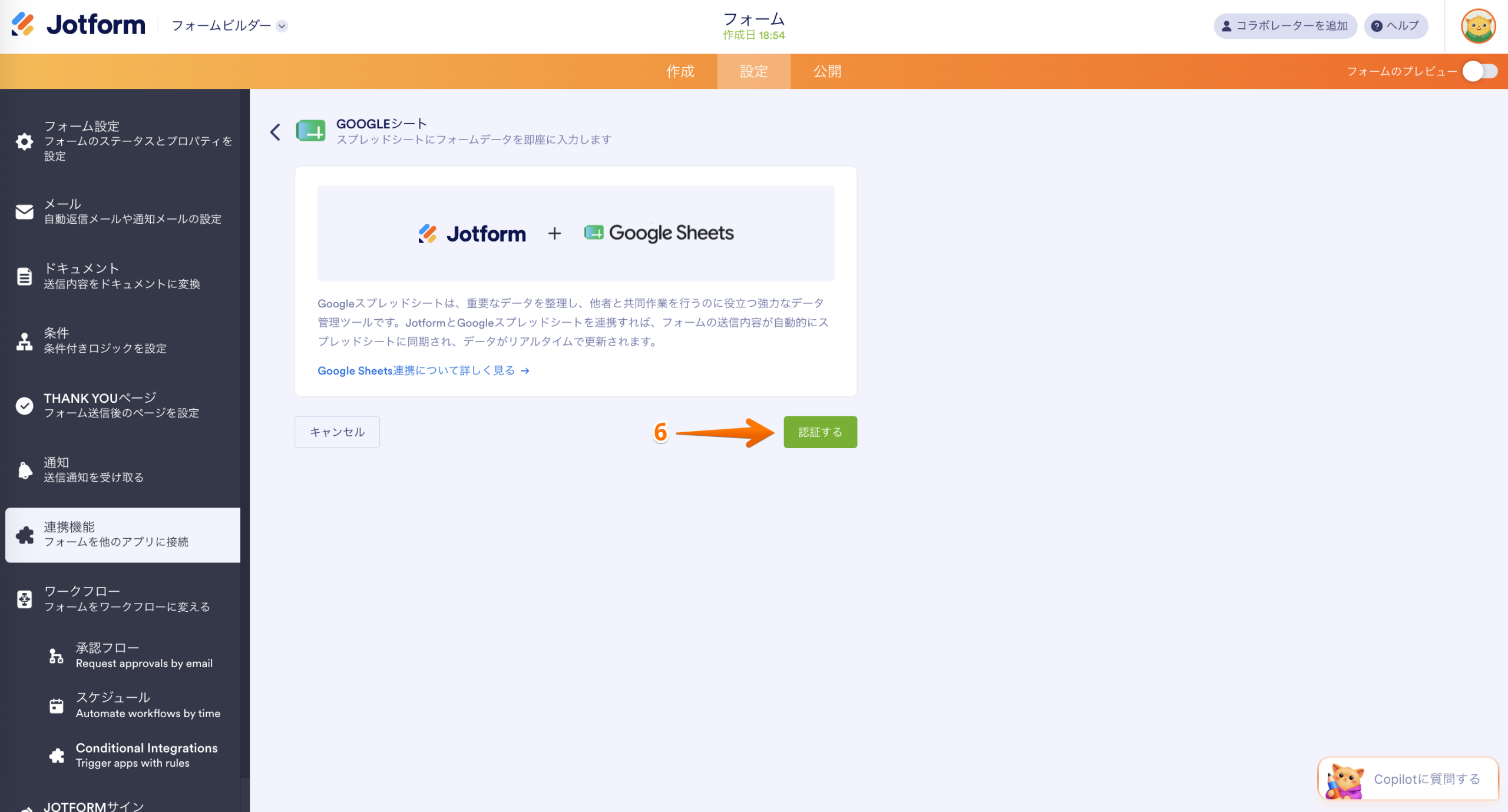This screenshot has width=1508, height=812.
Task: Click the Googleシート icon beside heading
Action: (x=310, y=131)
